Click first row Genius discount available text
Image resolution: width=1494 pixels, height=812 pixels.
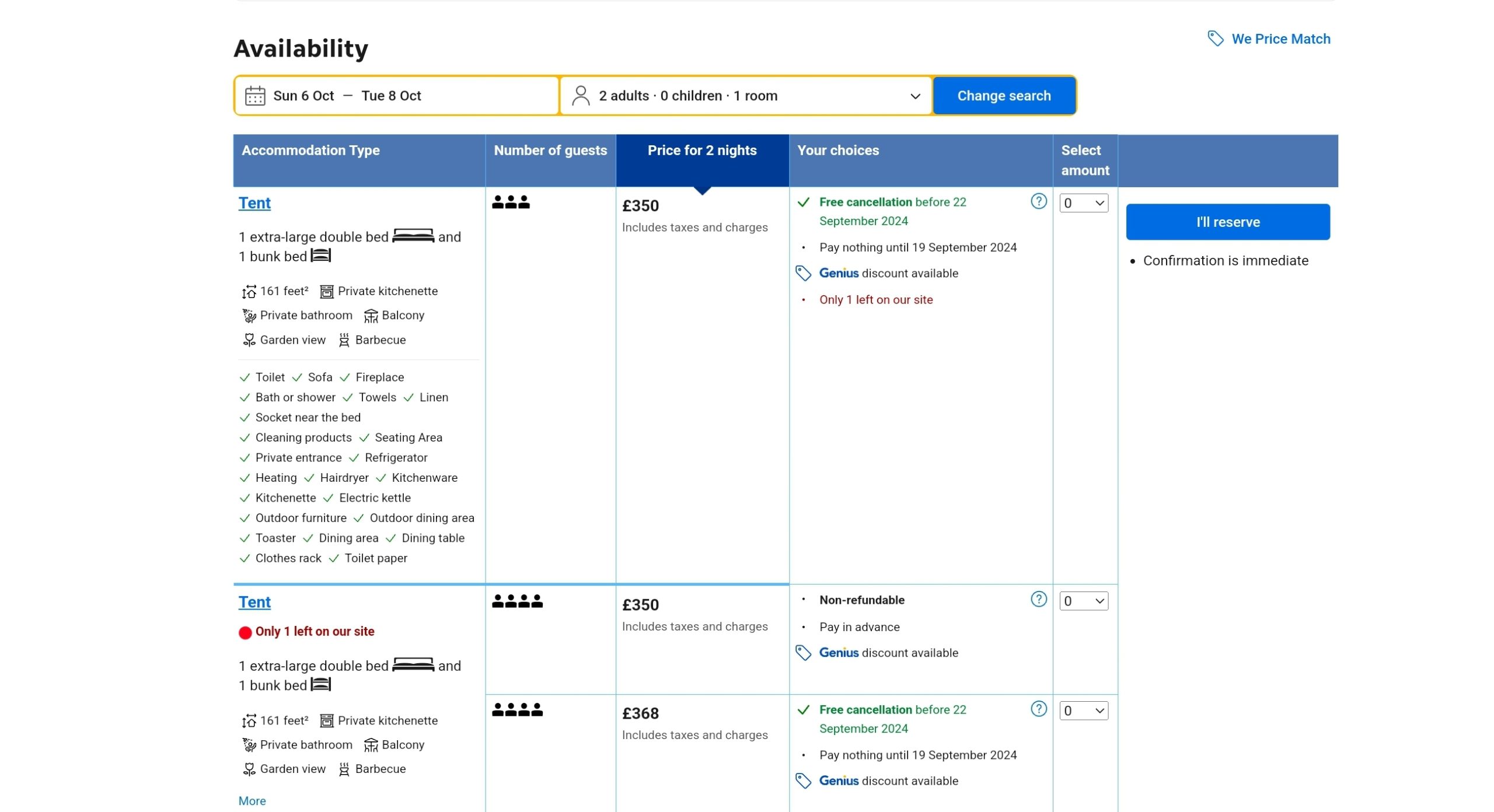pyautogui.click(x=889, y=273)
